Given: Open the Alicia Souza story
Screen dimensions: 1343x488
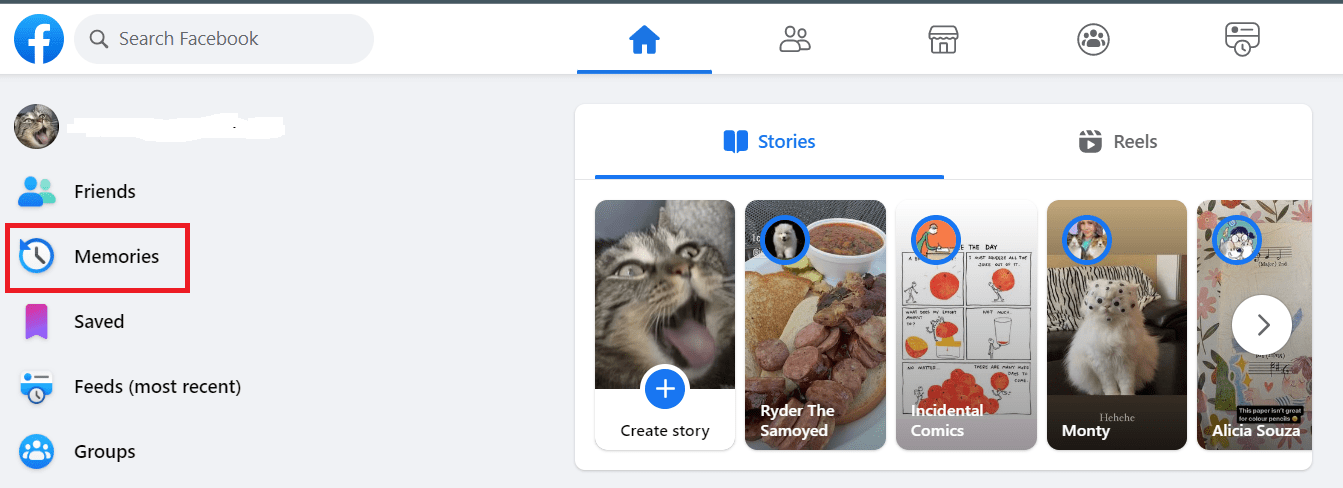Looking at the screenshot, I should pos(1254,325).
